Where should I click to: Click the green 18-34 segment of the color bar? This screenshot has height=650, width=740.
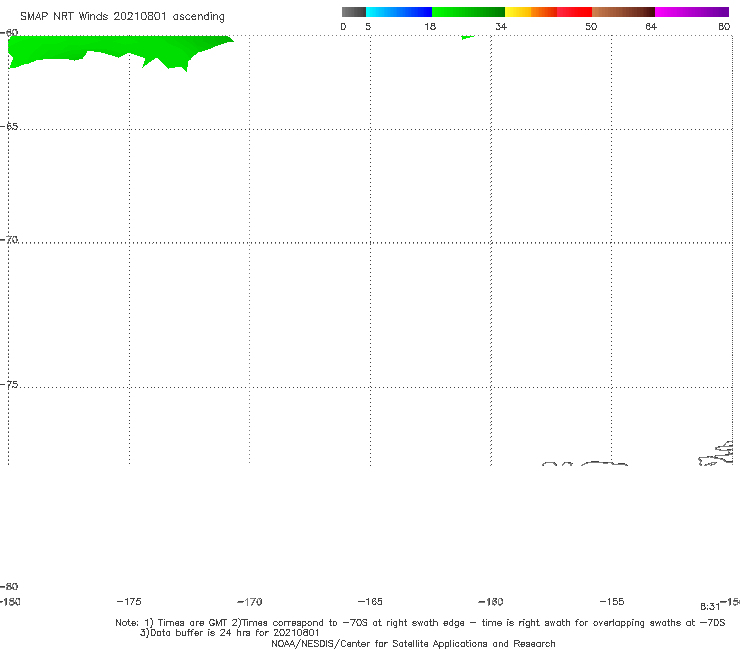468,12
